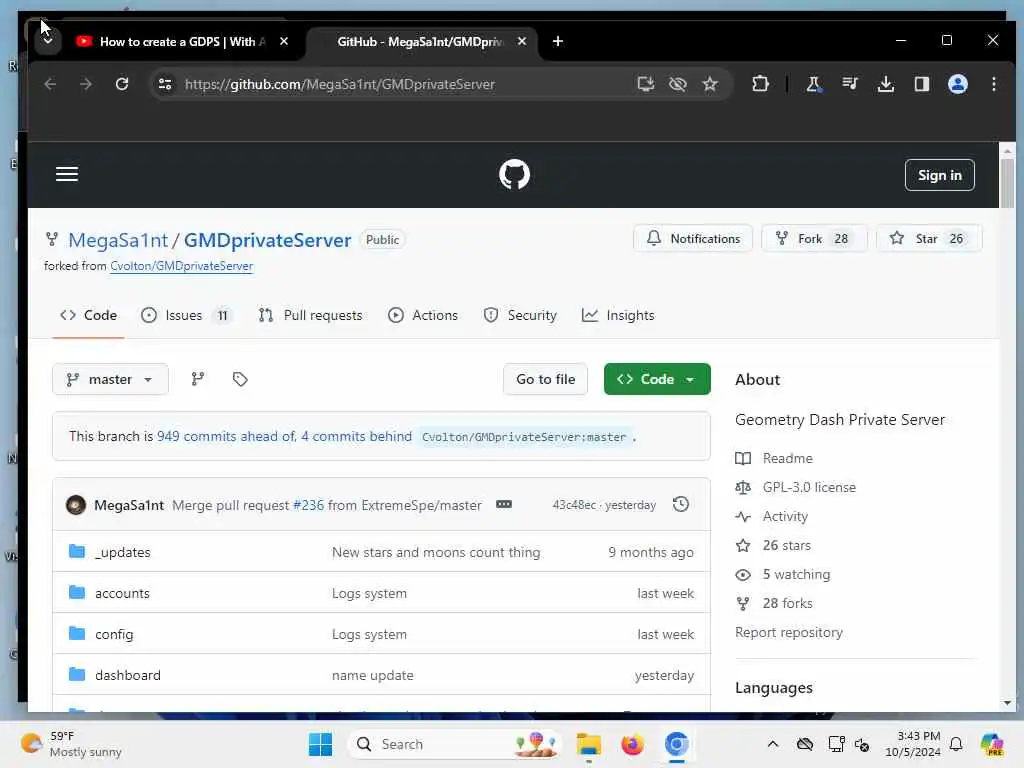
Task: Go back to the previous page
Action: tap(50, 84)
